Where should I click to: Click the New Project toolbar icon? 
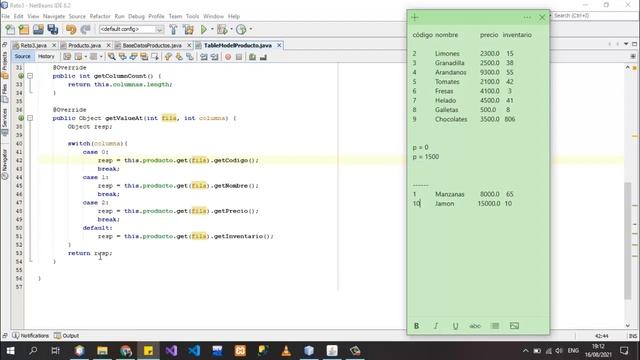point(24,29)
